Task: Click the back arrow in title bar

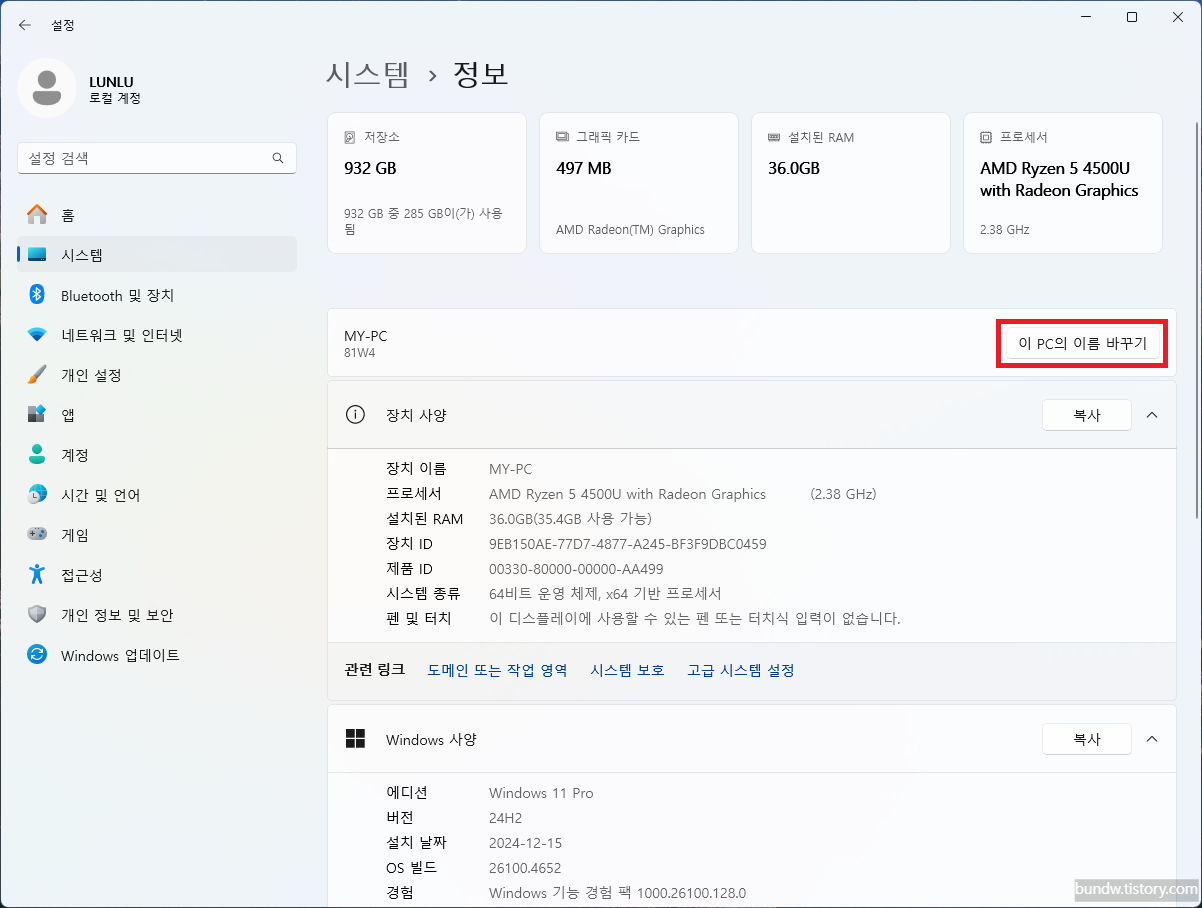Action: (x=25, y=25)
